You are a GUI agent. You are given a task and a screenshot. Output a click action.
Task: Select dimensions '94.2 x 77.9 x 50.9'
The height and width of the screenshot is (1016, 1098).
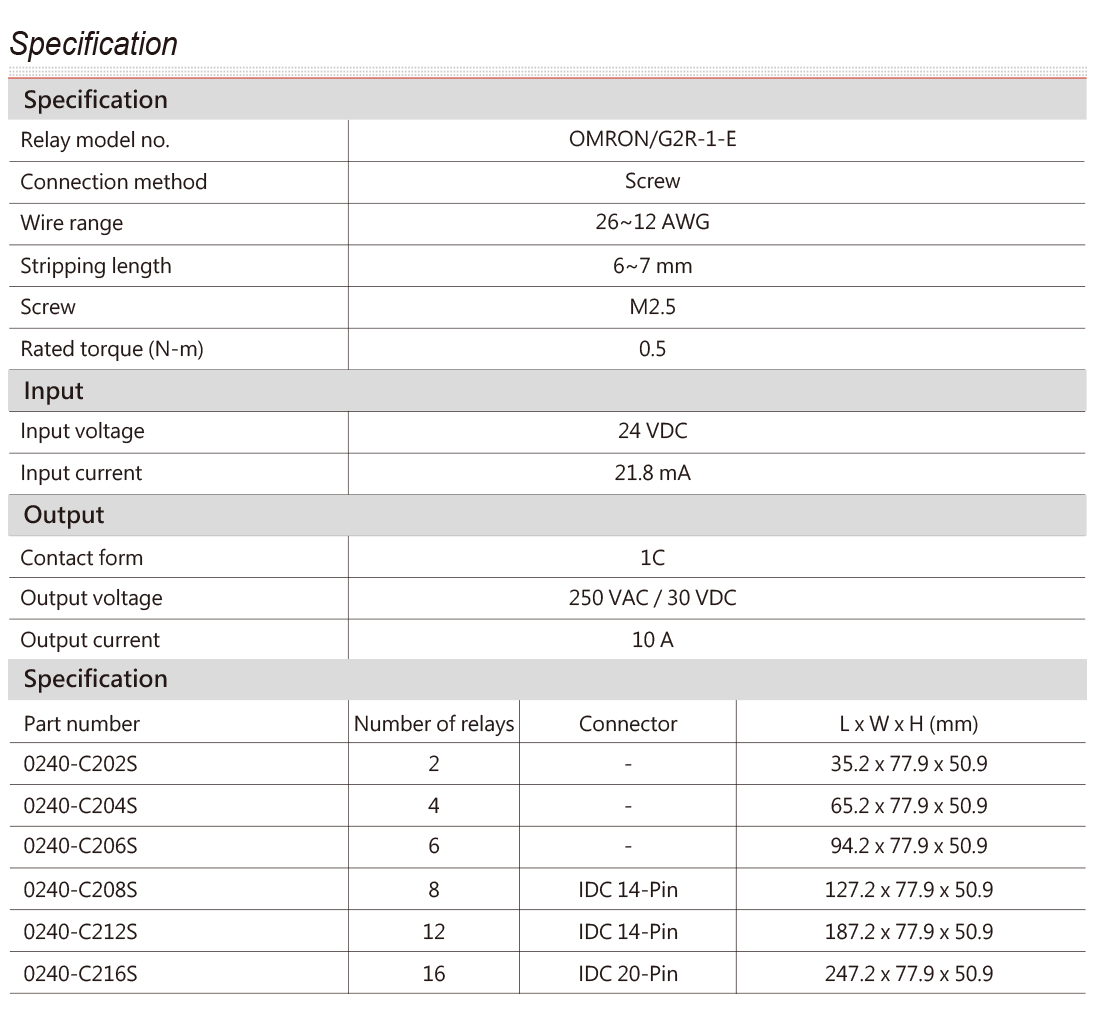click(x=908, y=847)
